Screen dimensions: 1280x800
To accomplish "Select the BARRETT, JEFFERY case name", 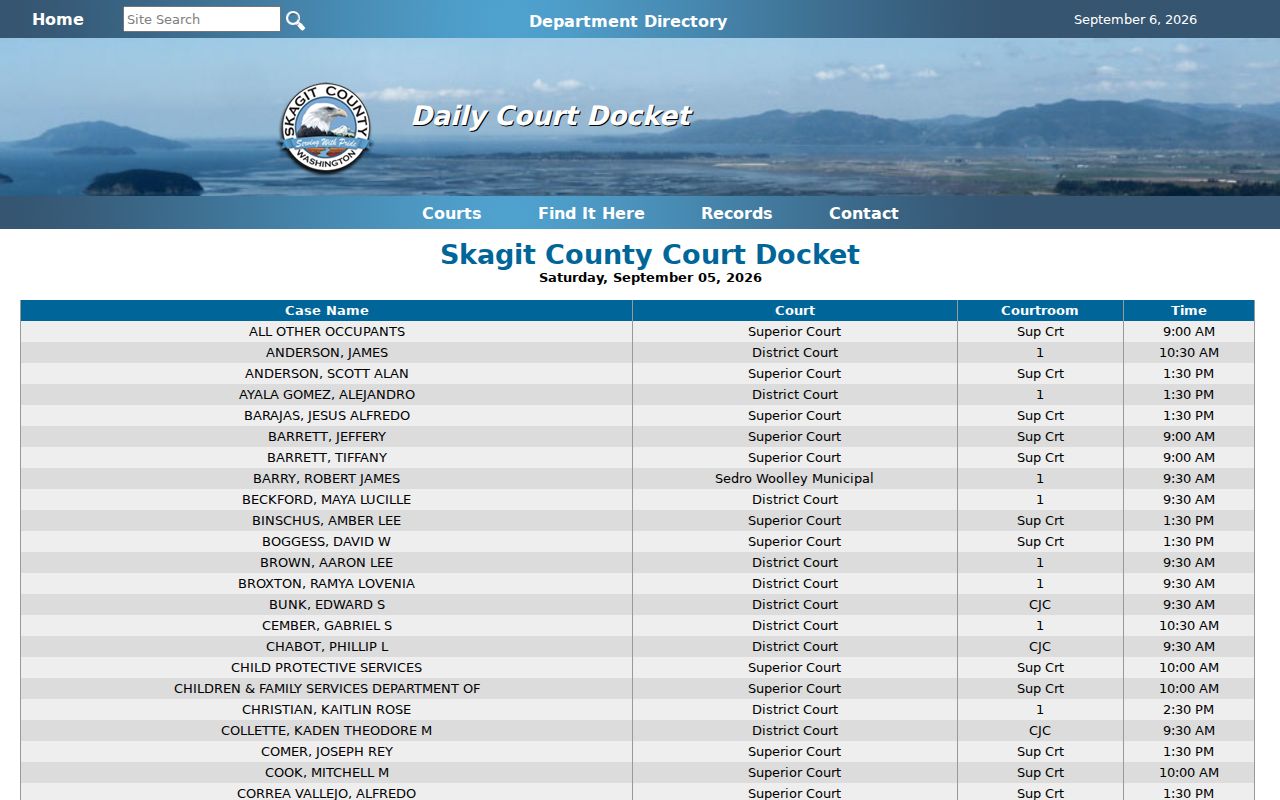I will [327, 436].
